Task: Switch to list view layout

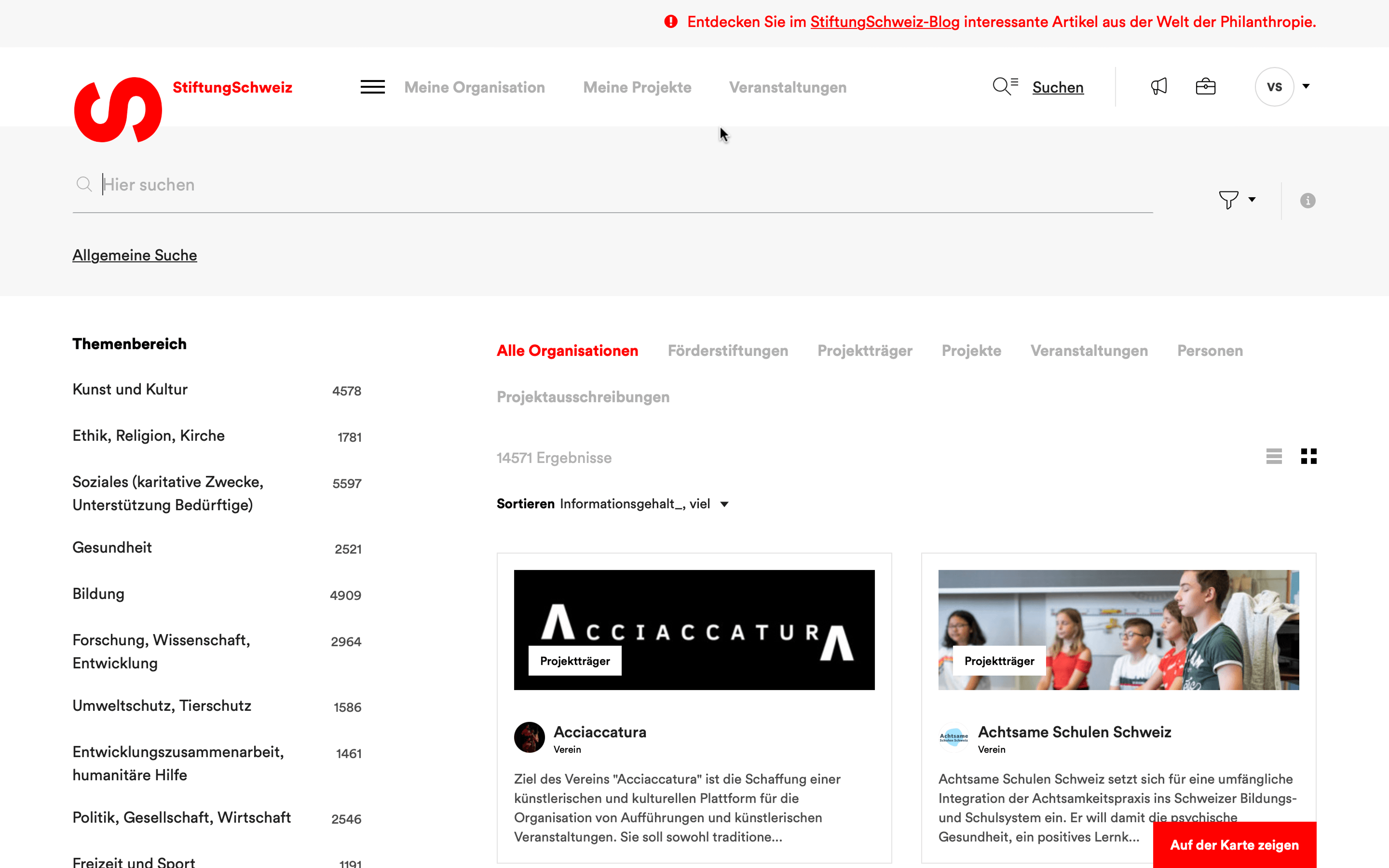Action: point(1274,456)
